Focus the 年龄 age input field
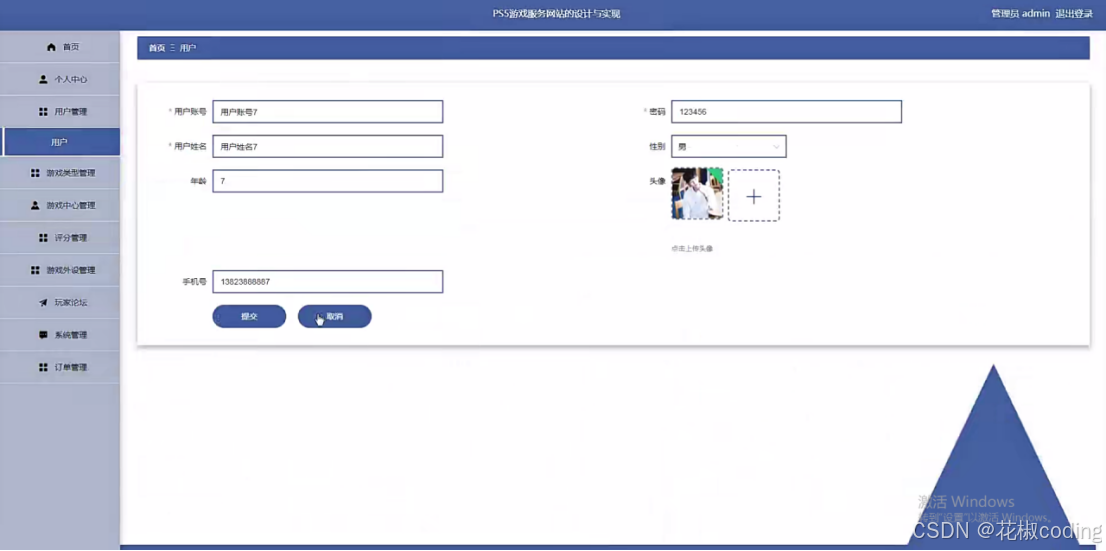This screenshot has width=1106, height=551. tap(327, 181)
